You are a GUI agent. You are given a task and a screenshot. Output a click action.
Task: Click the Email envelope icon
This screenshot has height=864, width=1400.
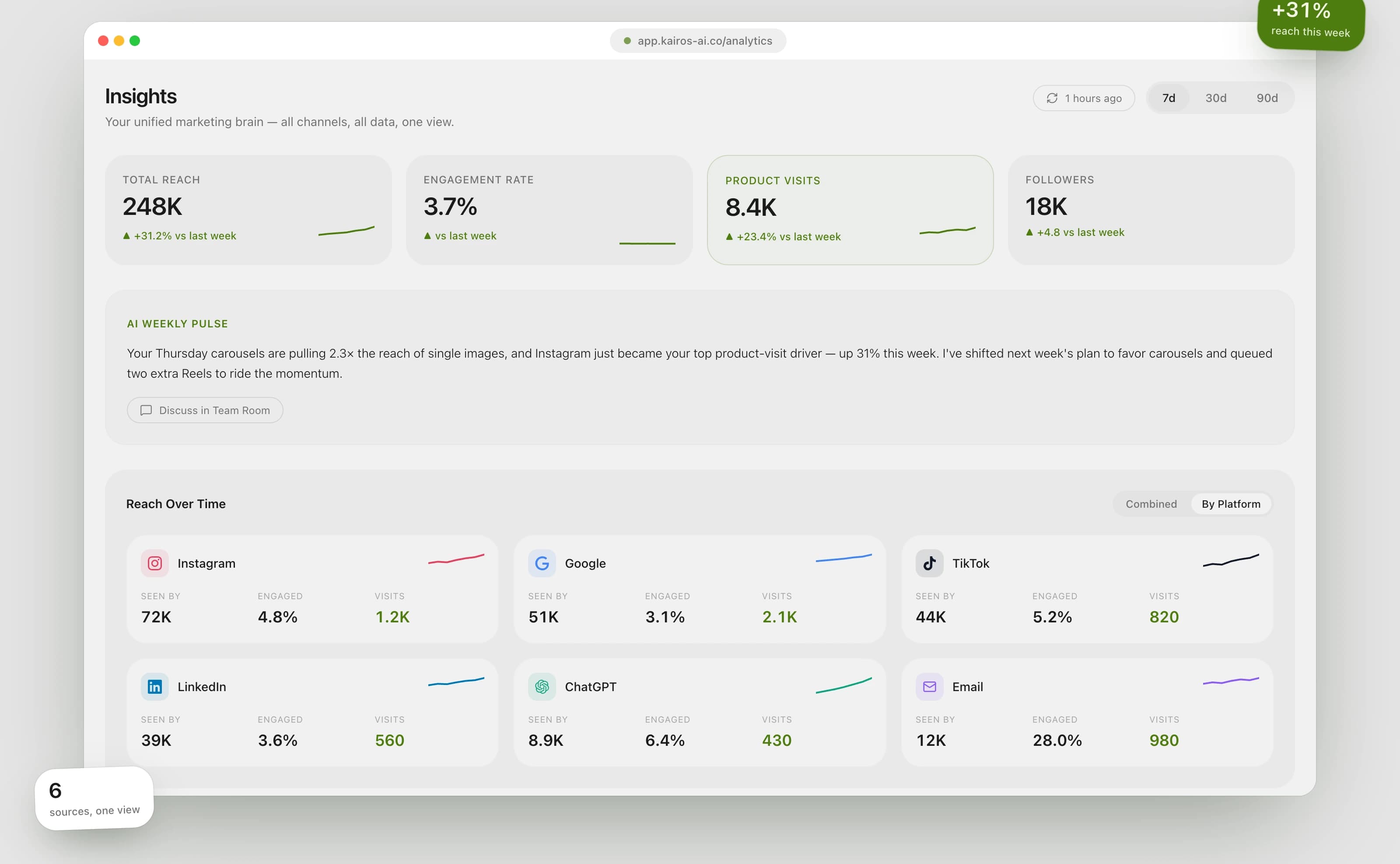point(929,686)
